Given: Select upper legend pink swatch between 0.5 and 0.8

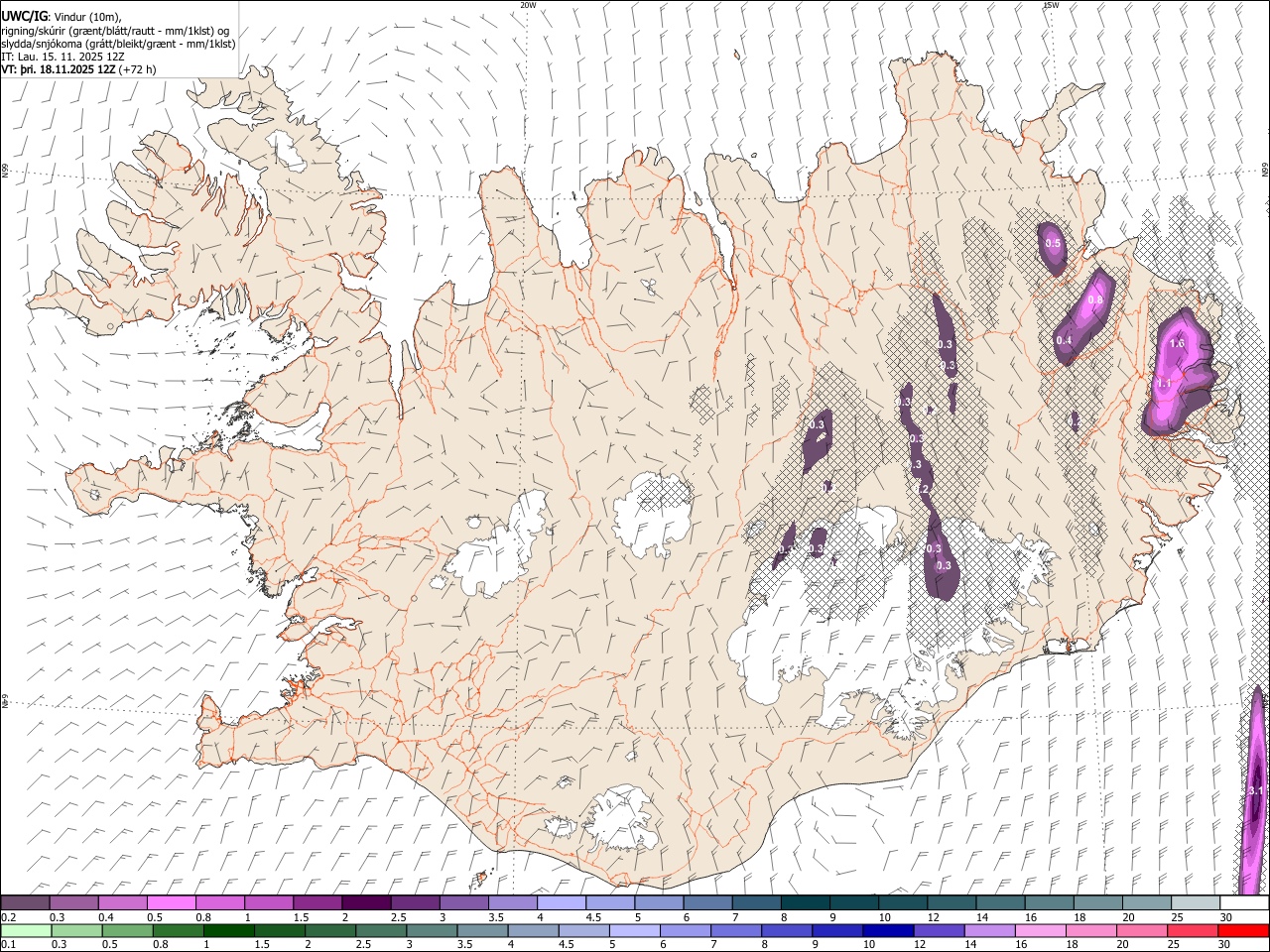Looking at the screenshot, I should (171, 902).
